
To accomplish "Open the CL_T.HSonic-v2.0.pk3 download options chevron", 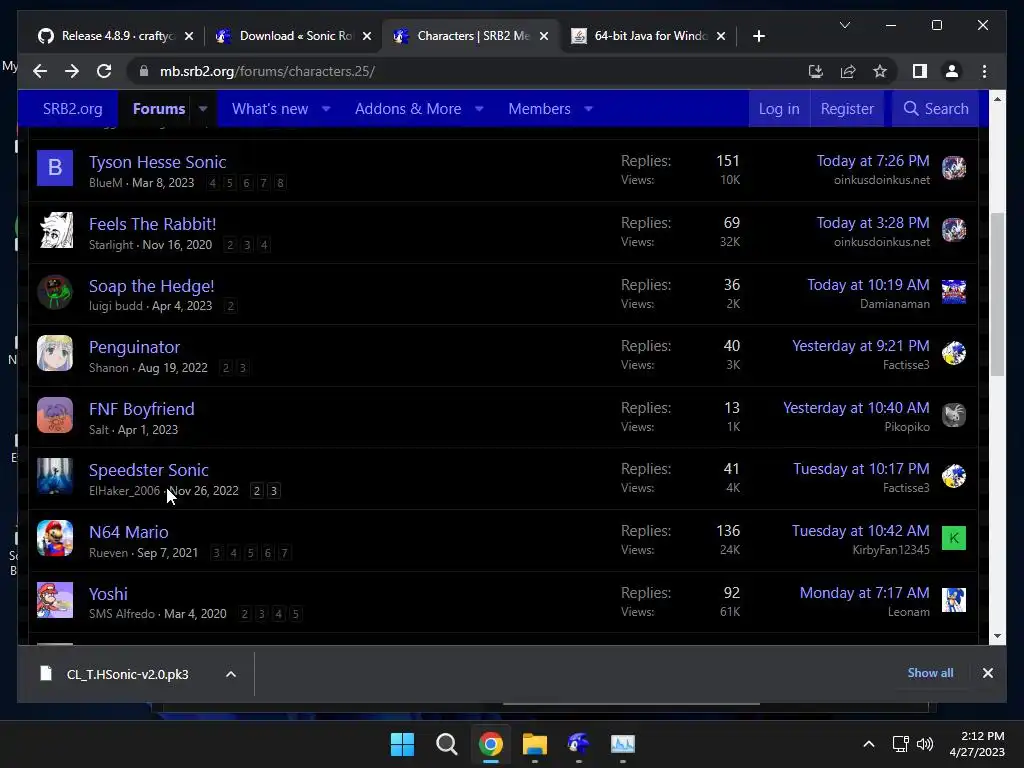I will click(x=231, y=674).
